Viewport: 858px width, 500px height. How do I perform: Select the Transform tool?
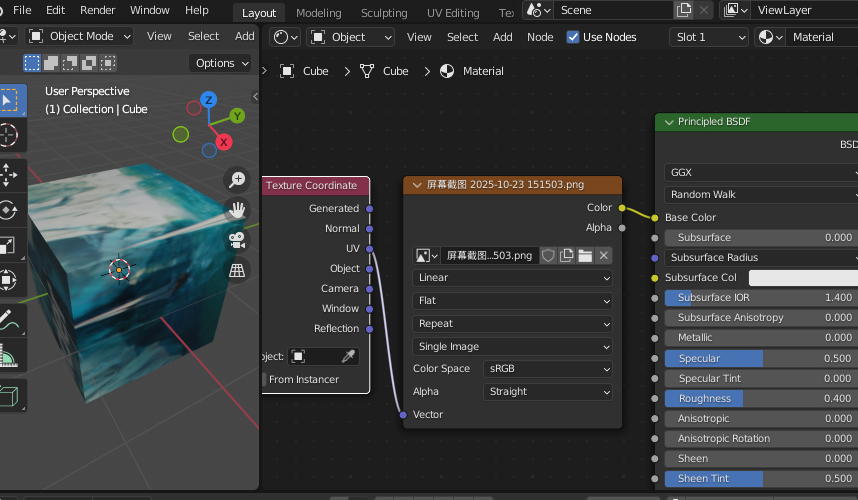click(9, 280)
